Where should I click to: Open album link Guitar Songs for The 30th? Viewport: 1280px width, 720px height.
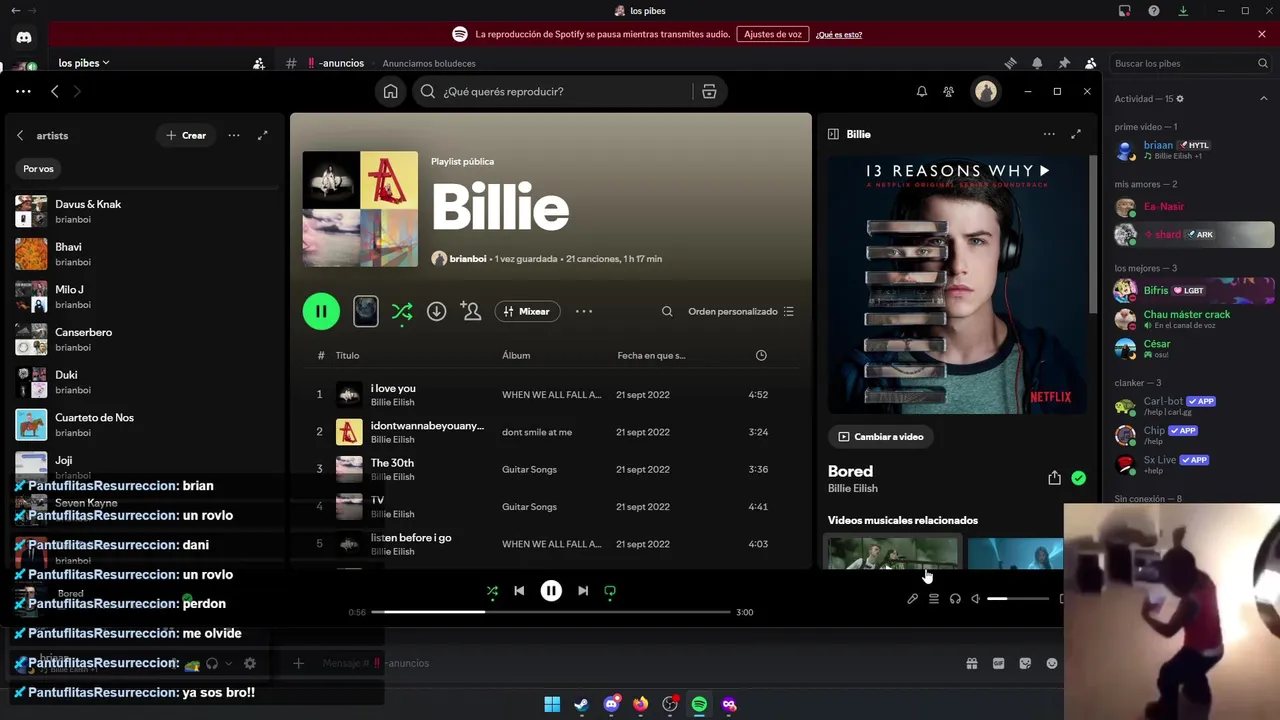[529, 469]
